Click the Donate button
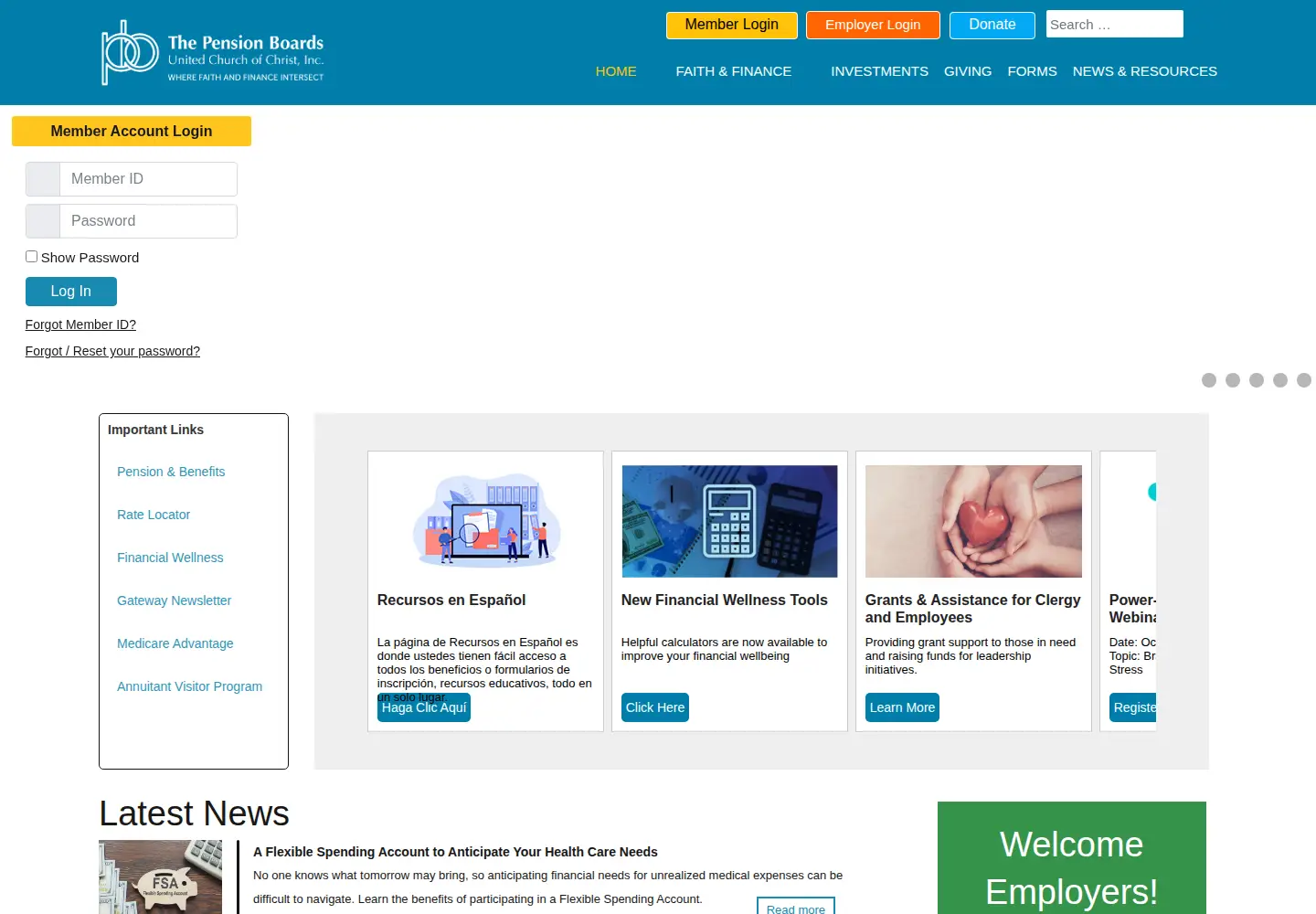Screen dimensions: 1316x914 click(992, 25)
